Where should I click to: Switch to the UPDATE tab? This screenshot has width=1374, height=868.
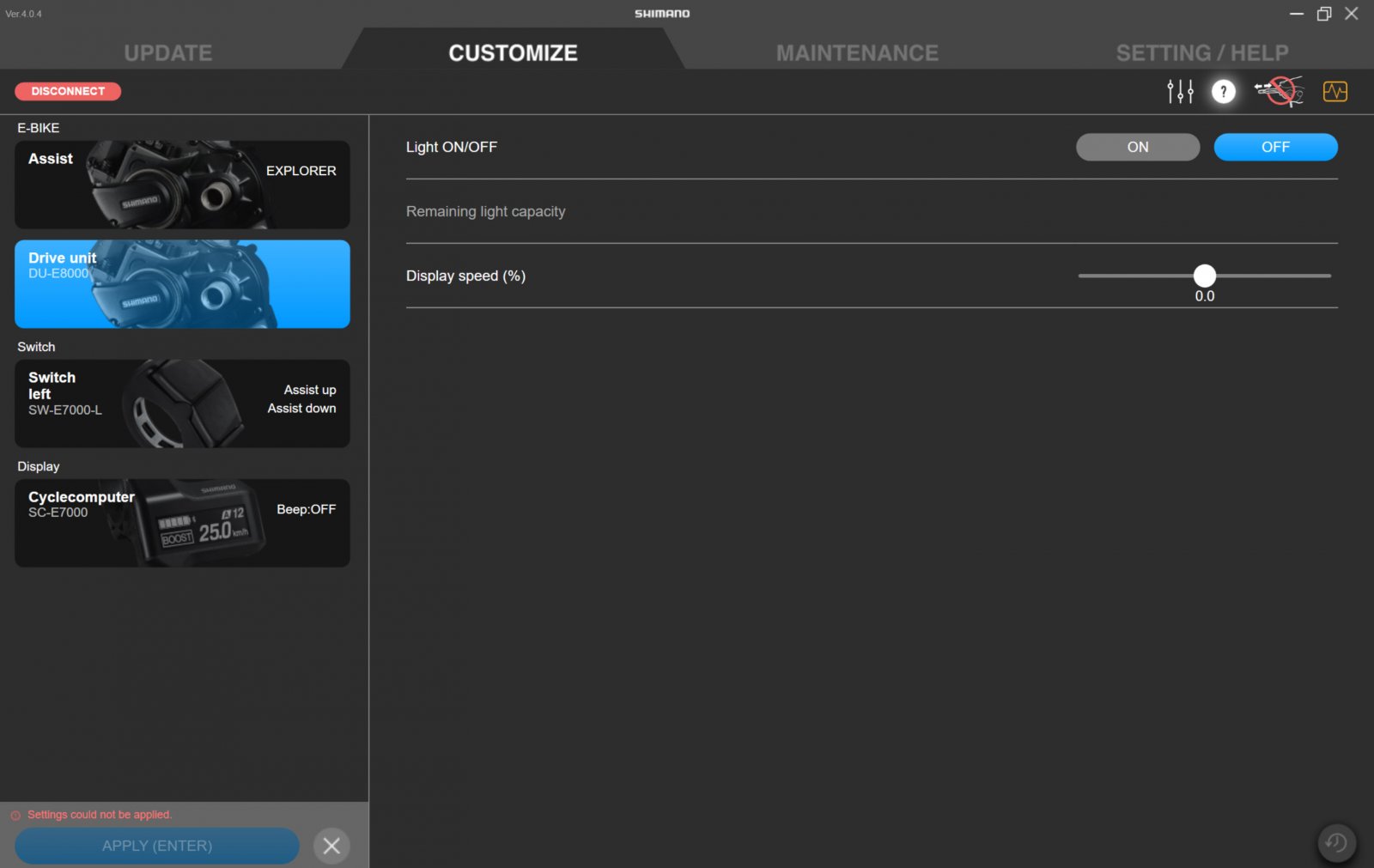tap(168, 53)
